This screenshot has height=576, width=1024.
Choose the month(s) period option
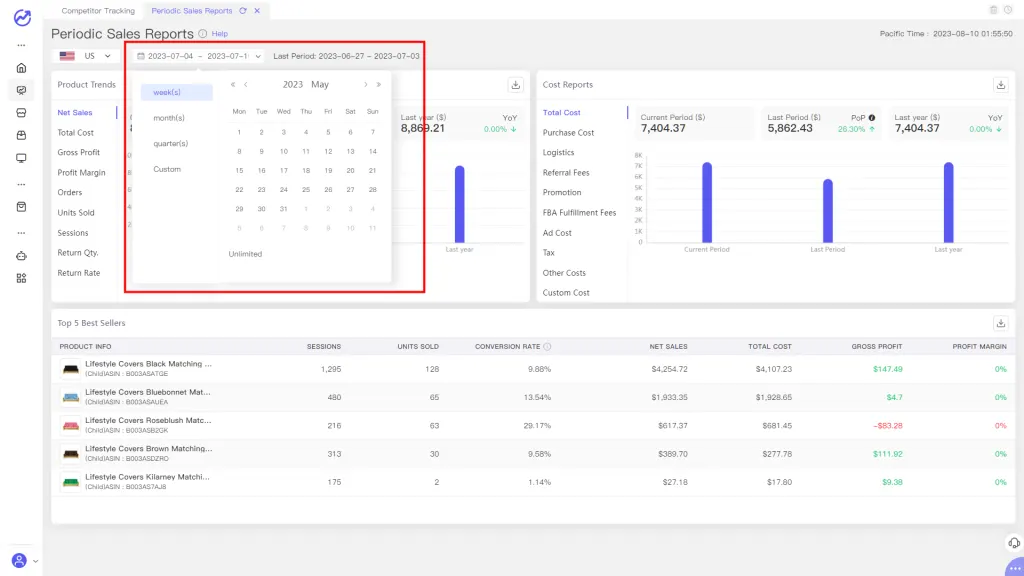click(x=169, y=118)
